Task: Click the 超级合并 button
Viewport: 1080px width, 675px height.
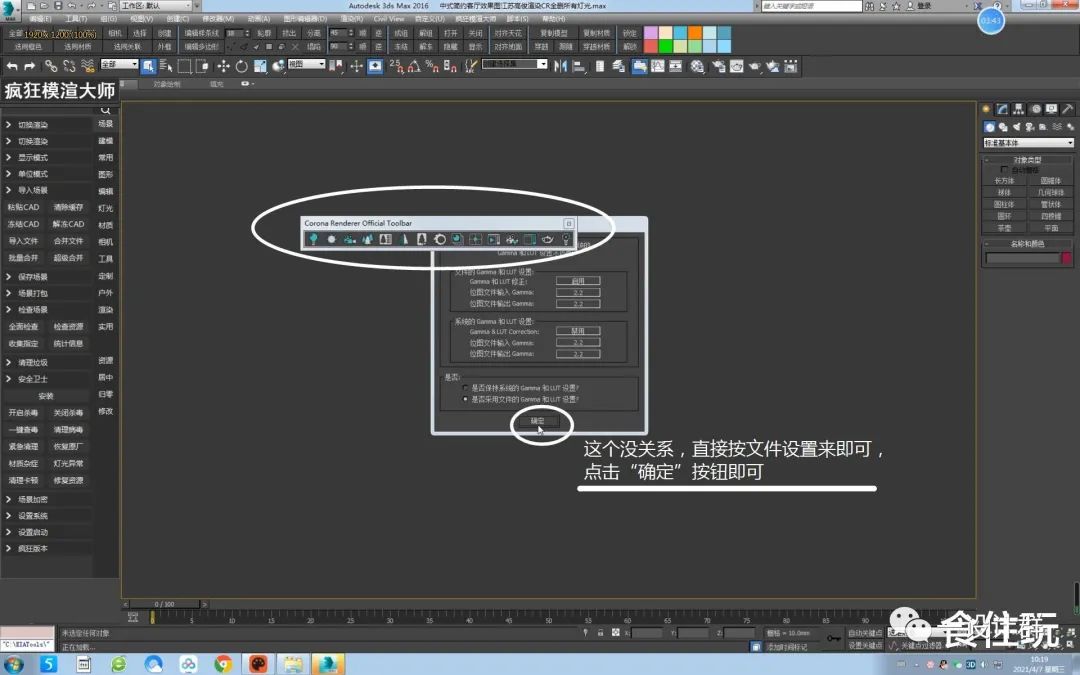Action: pyautogui.click(x=68, y=258)
